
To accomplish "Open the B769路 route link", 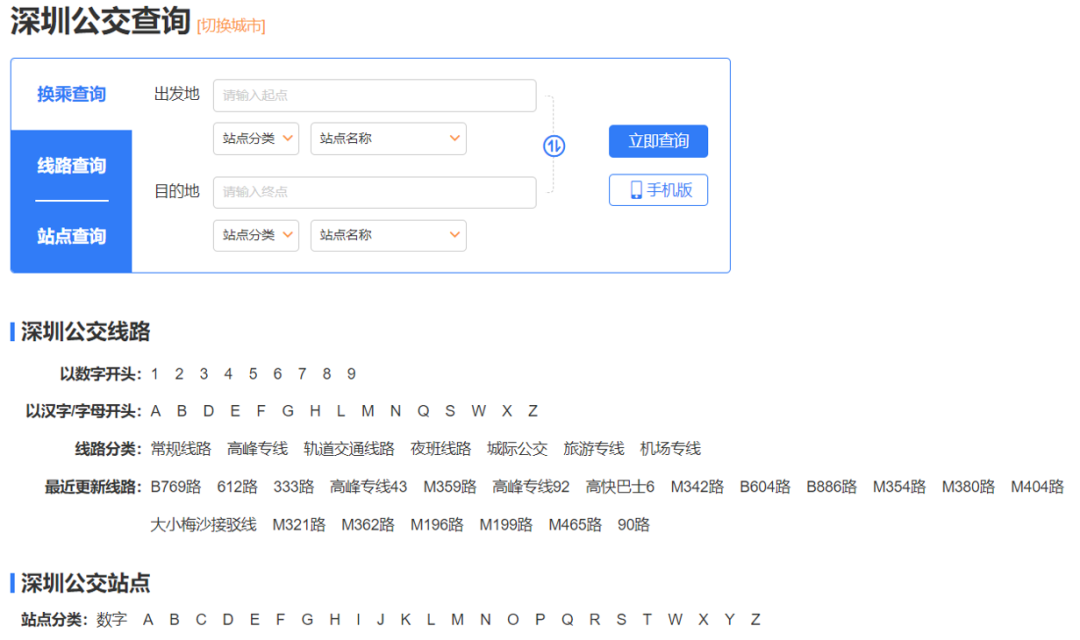I will 176,487.
